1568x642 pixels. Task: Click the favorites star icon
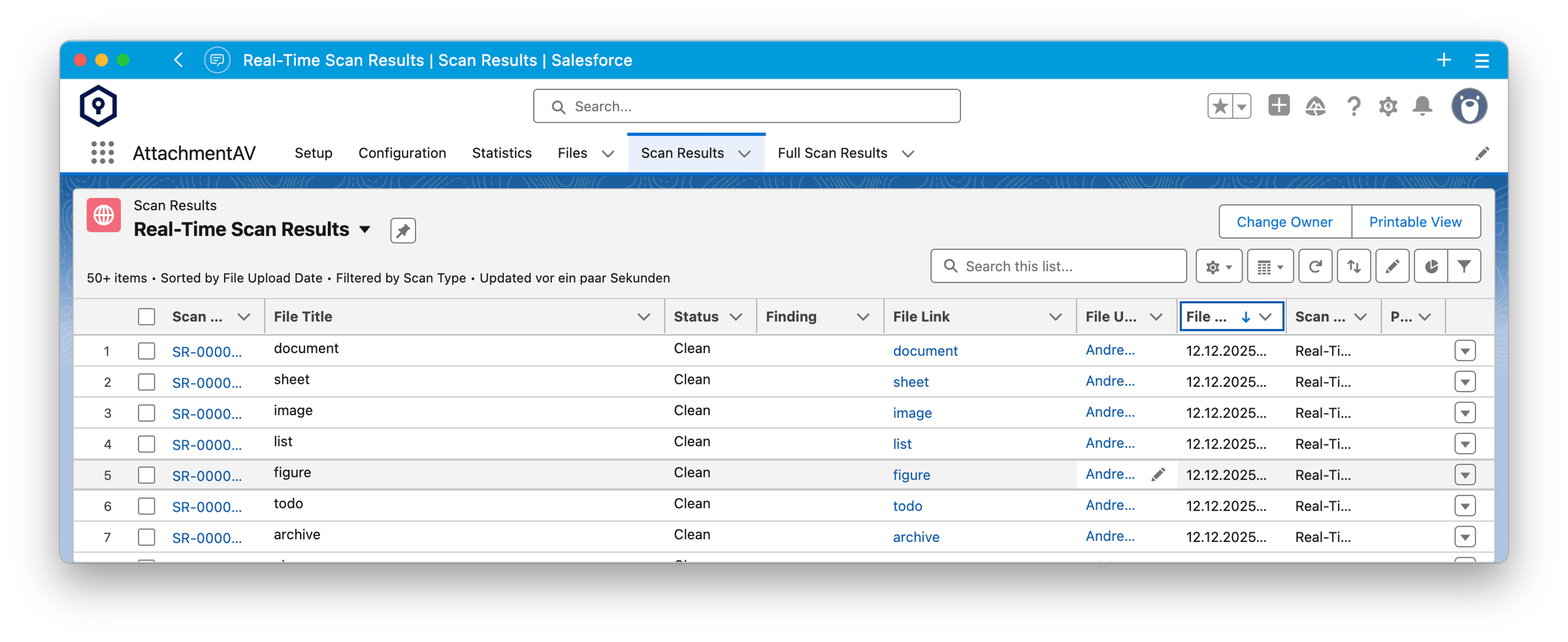(x=1220, y=106)
